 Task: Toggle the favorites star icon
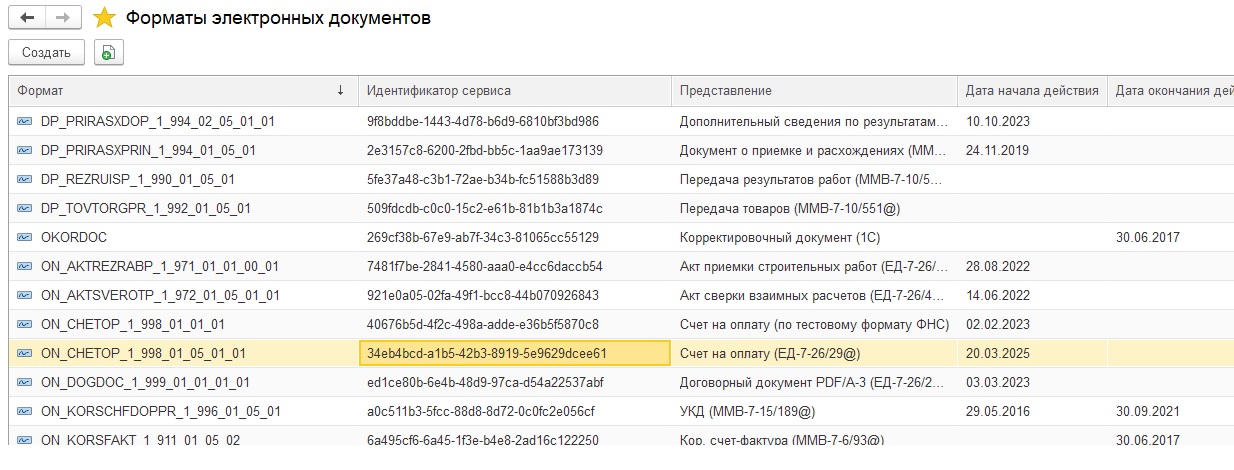(103, 18)
